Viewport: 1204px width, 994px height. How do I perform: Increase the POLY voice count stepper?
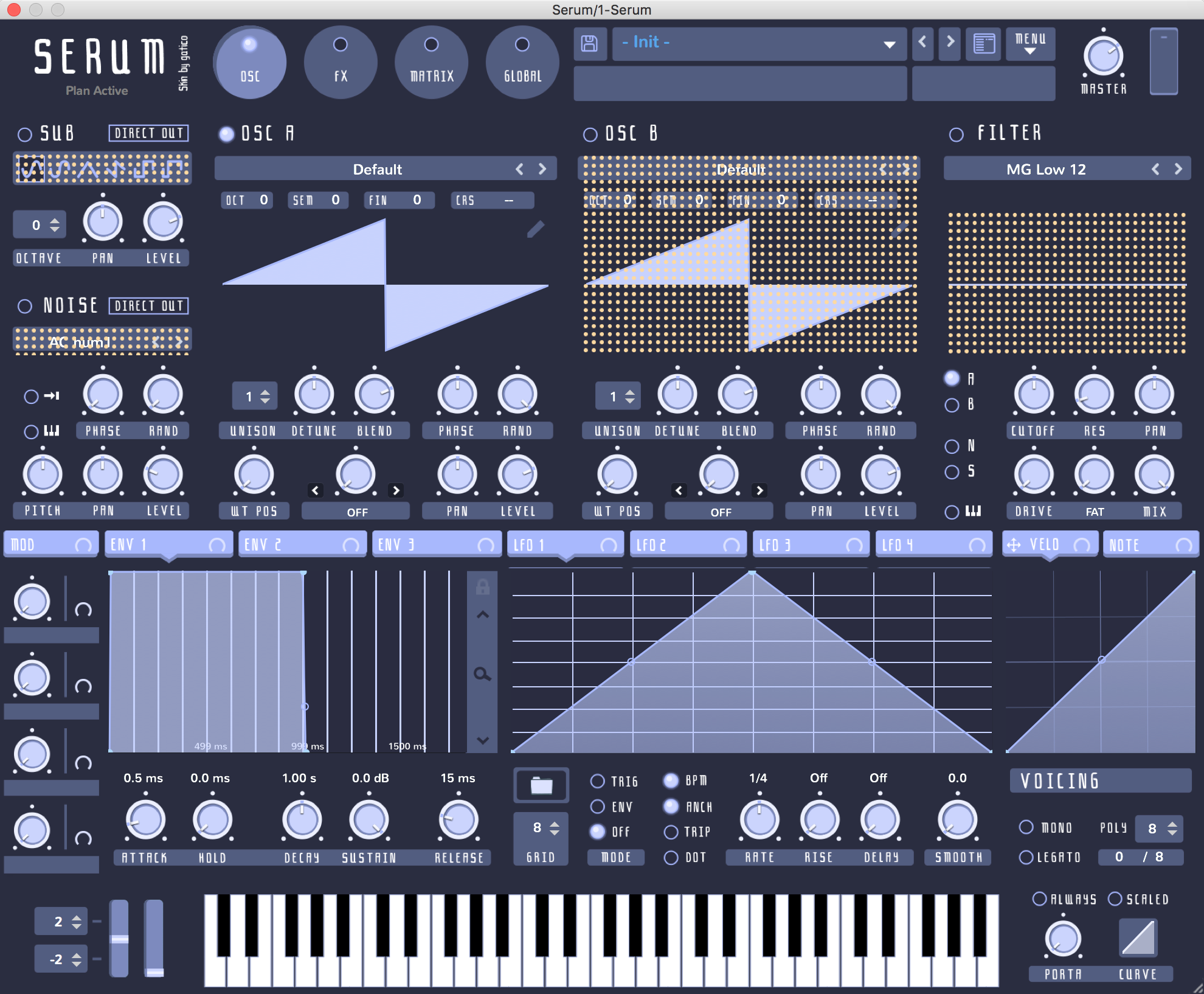click(x=1172, y=824)
